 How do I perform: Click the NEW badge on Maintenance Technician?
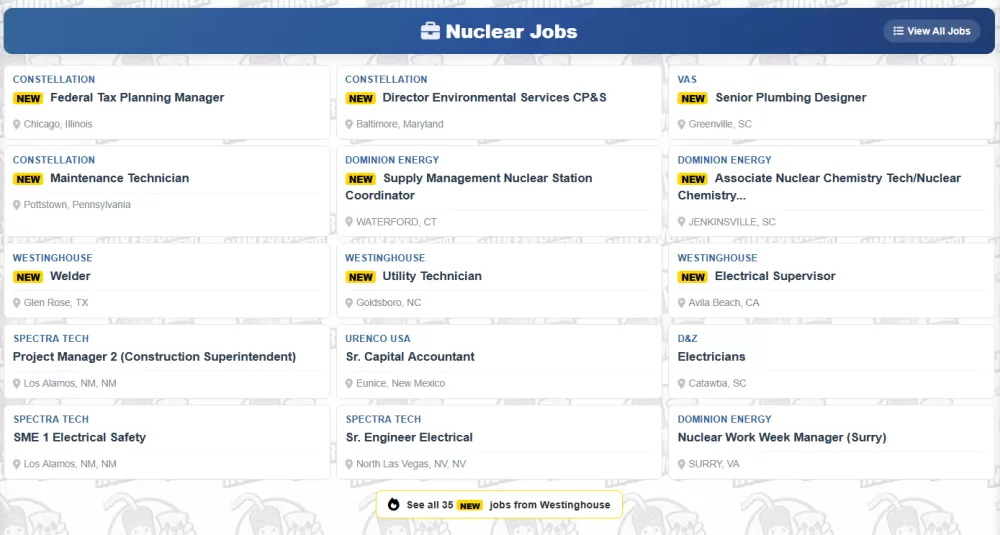(28, 179)
